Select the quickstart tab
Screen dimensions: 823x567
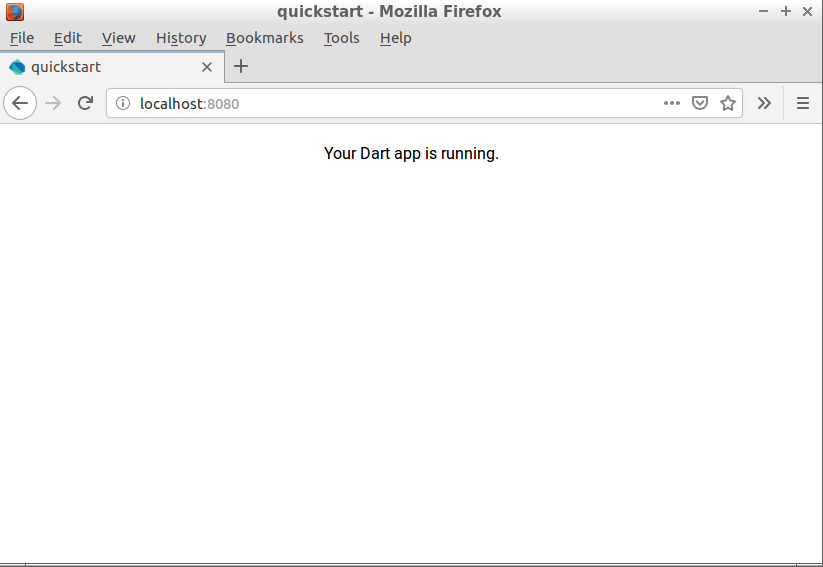coord(112,67)
